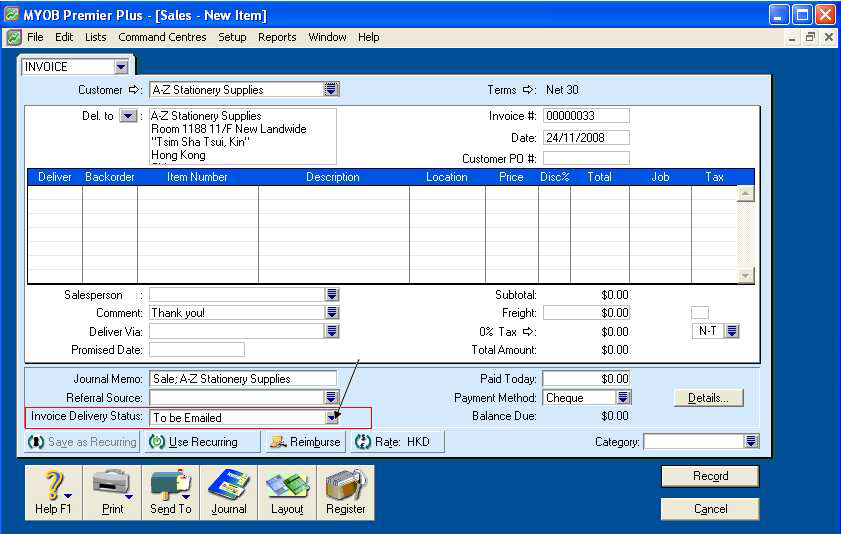Click the Description column header
Viewport: 841px width, 534px height.
pyautogui.click(x=333, y=177)
